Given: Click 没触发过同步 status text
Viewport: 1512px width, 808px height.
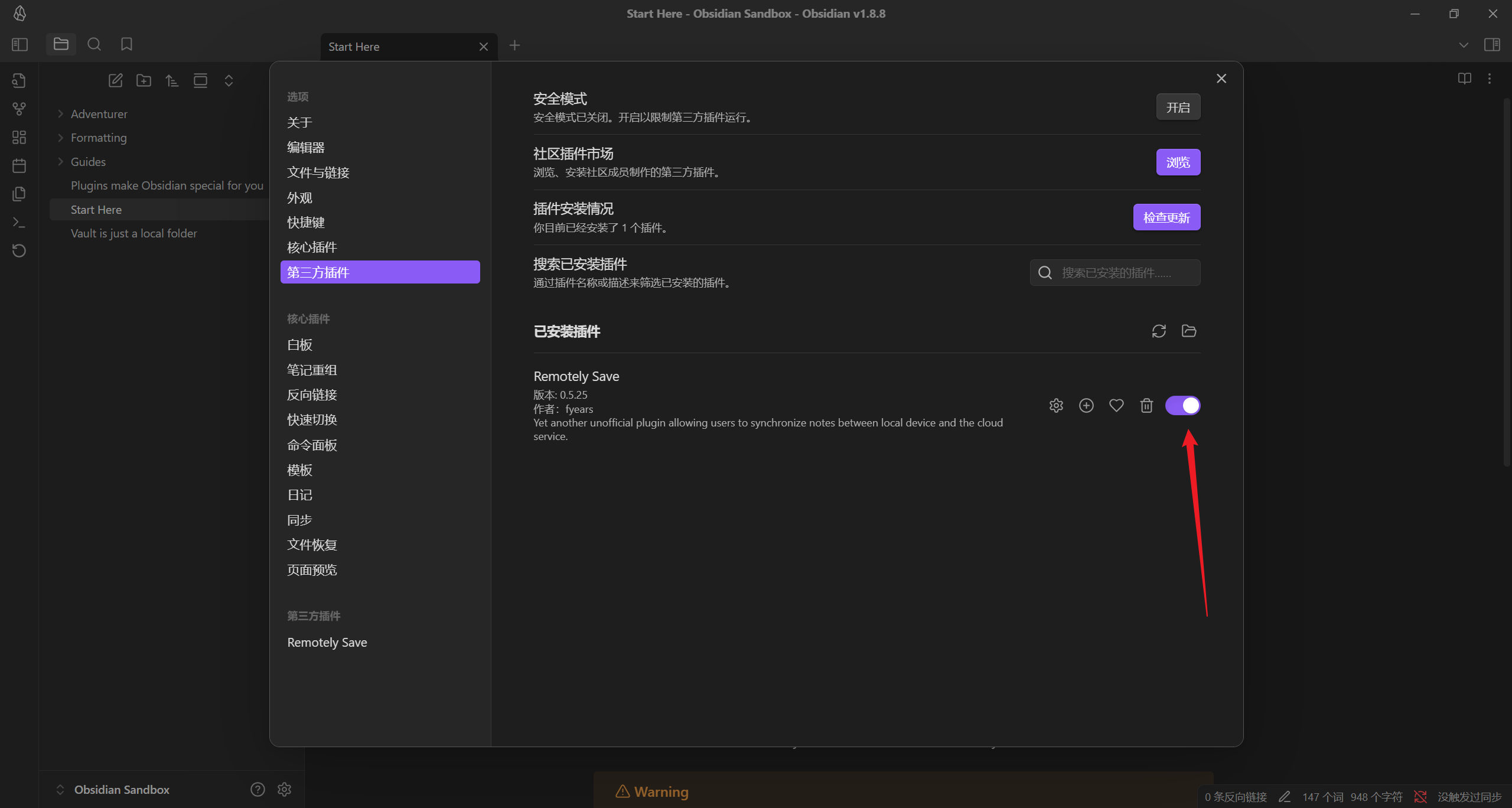Looking at the screenshot, I should [1469, 797].
